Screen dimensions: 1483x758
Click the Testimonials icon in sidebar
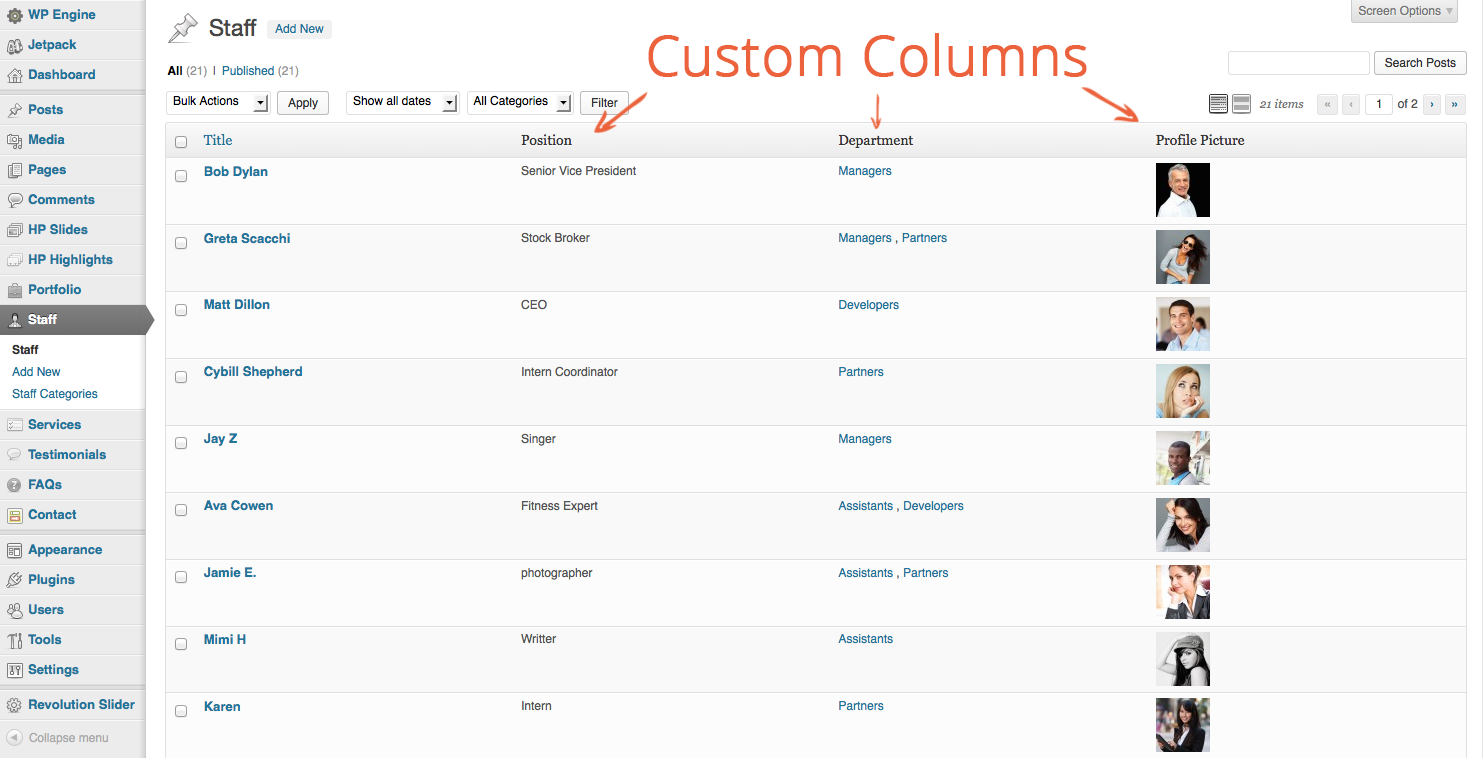(14, 455)
